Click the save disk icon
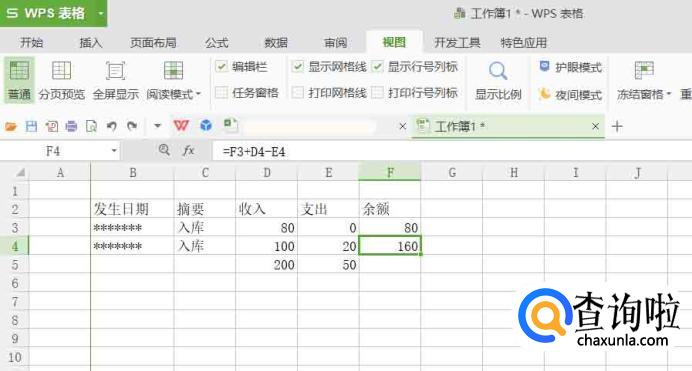The width and height of the screenshot is (692, 371). coord(31,127)
